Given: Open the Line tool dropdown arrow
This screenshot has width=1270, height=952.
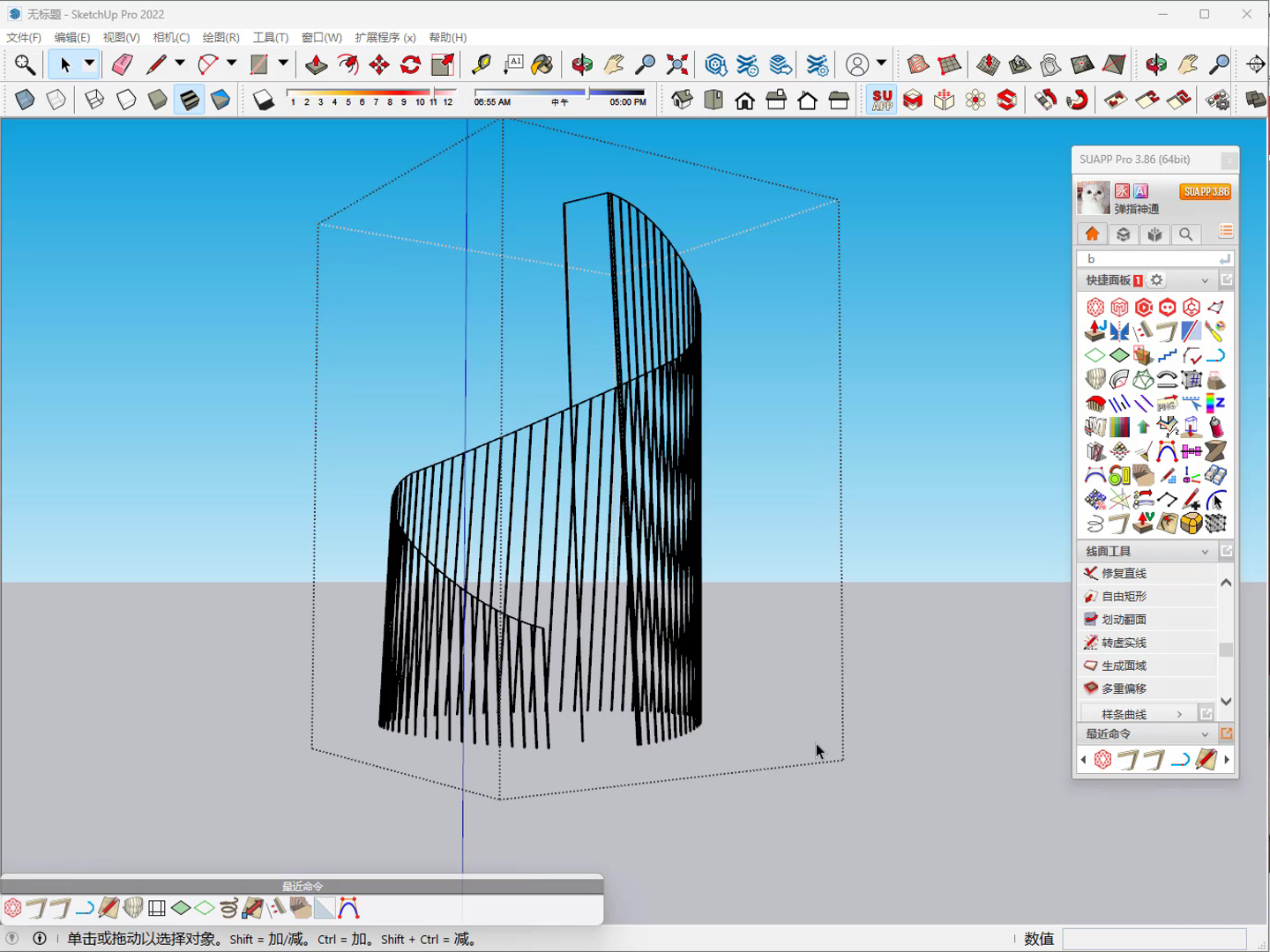Looking at the screenshot, I should (180, 63).
